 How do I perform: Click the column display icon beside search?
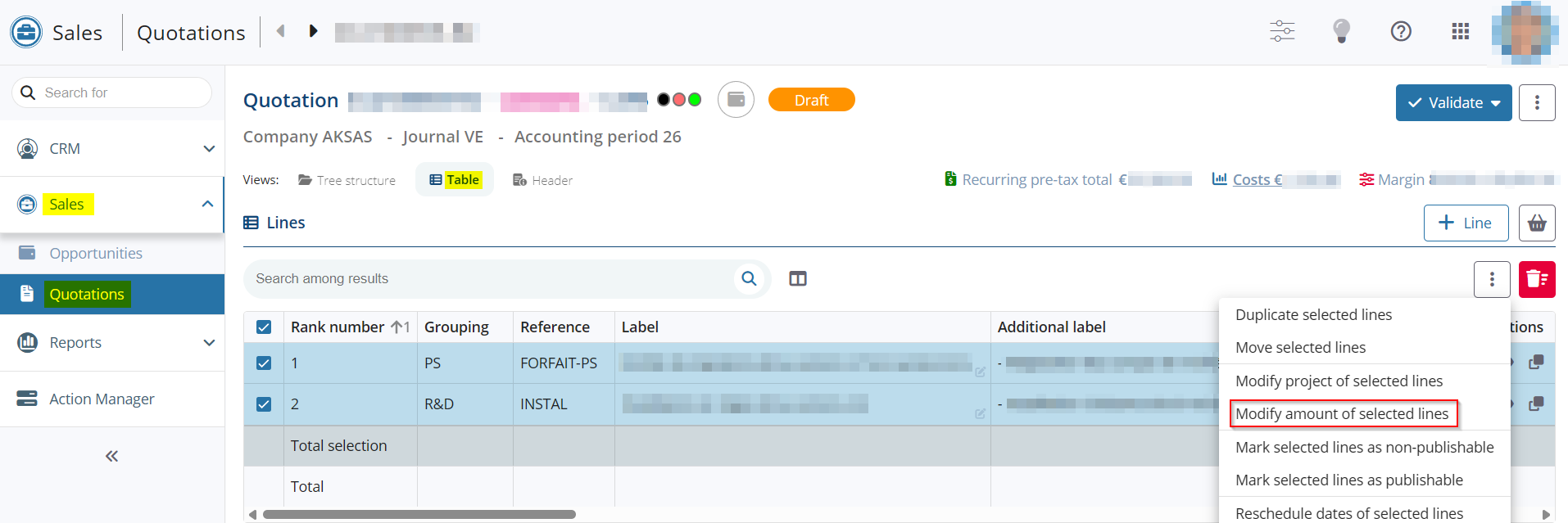click(x=798, y=279)
